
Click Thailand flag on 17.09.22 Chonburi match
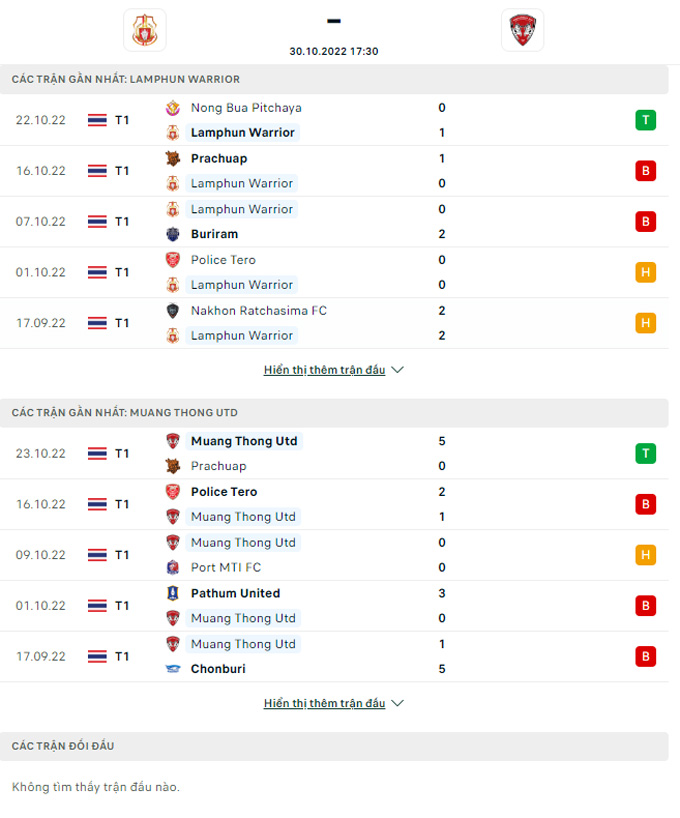[97, 657]
